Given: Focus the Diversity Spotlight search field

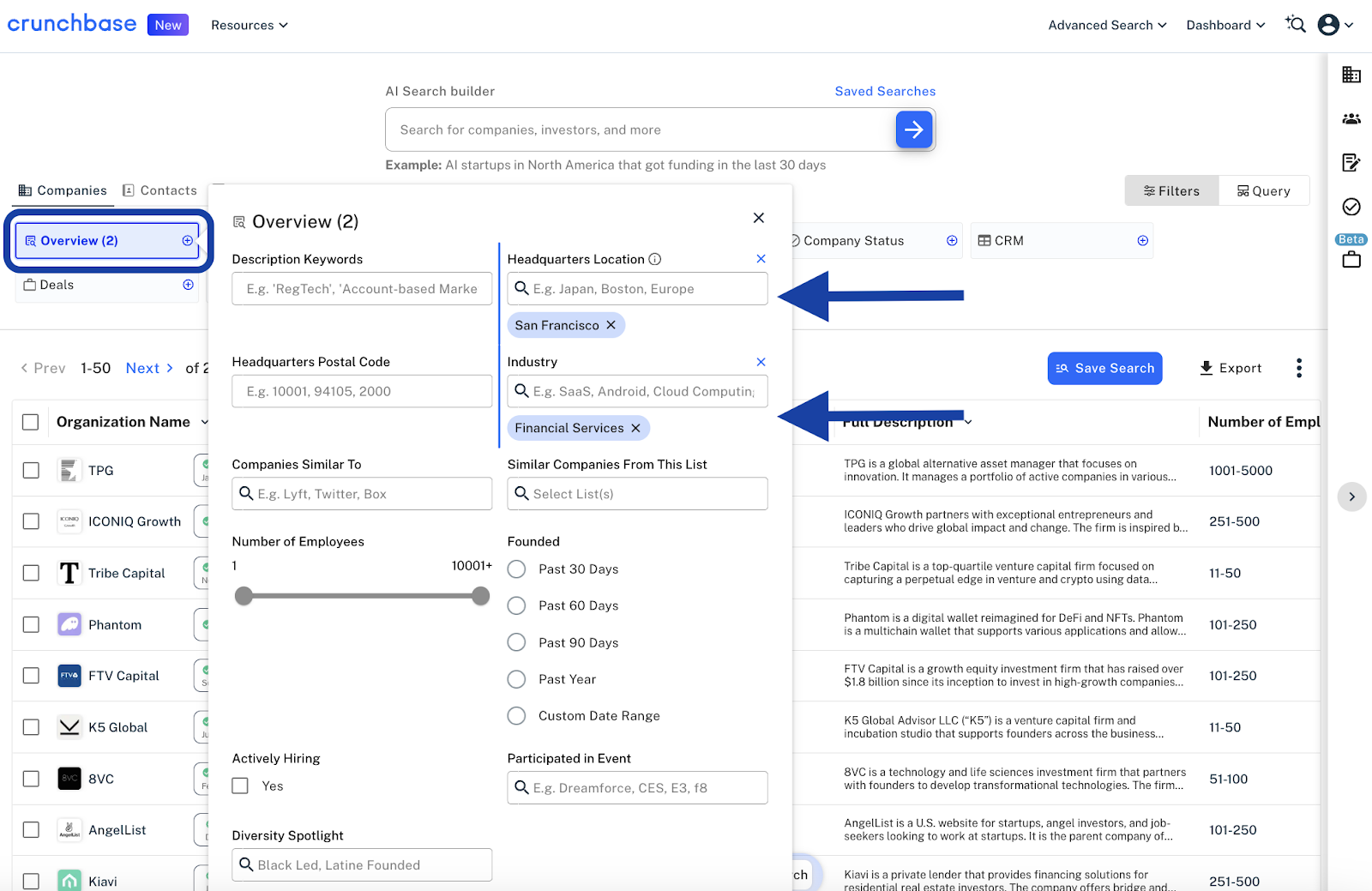Looking at the screenshot, I should 362,864.
